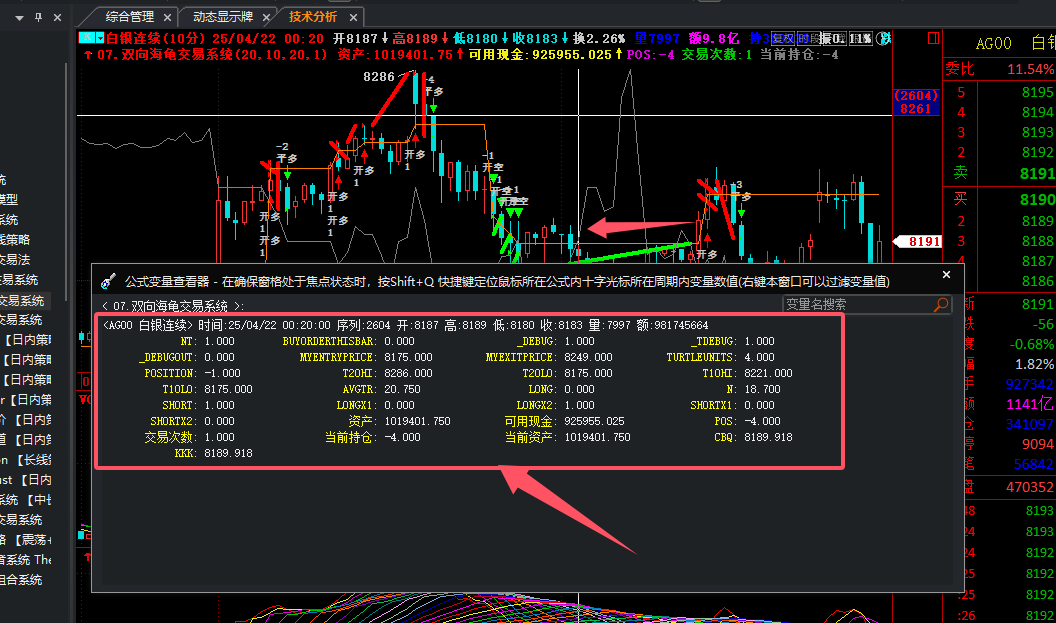Close the 公式变量查看器 dialog
The width and height of the screenshot is (1056, 623).
[x=946, y=275]
